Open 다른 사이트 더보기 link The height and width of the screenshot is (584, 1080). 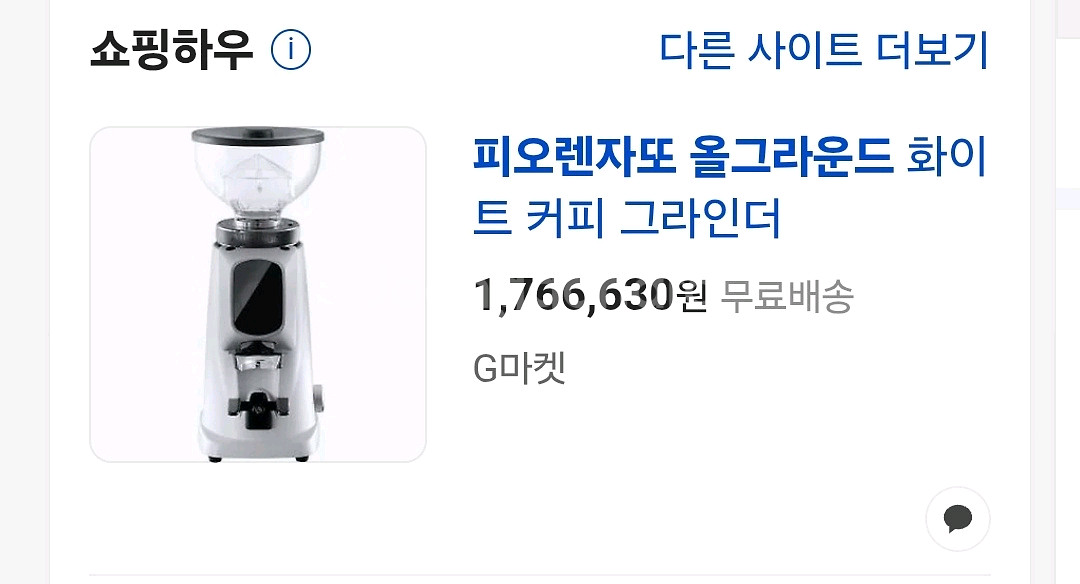[824, 50]
